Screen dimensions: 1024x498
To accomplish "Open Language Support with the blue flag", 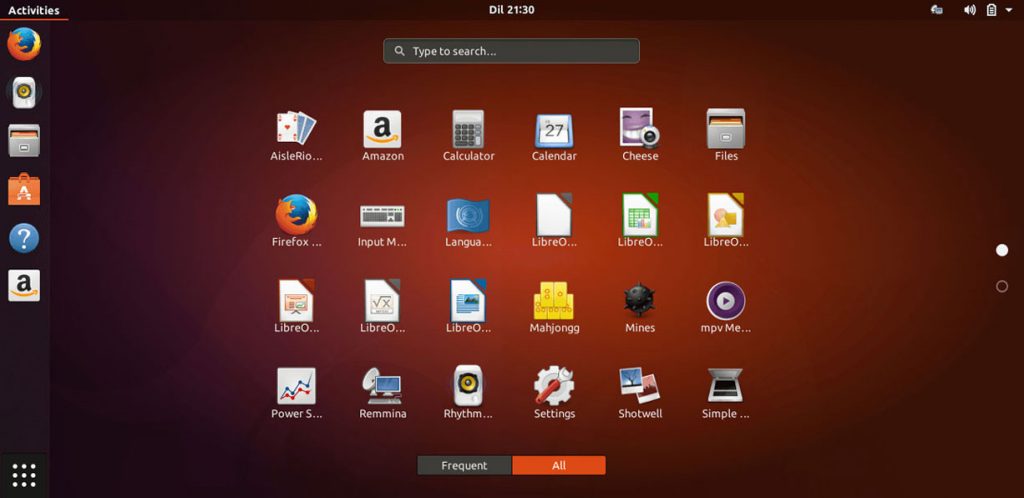I will [x=468, y=215].
